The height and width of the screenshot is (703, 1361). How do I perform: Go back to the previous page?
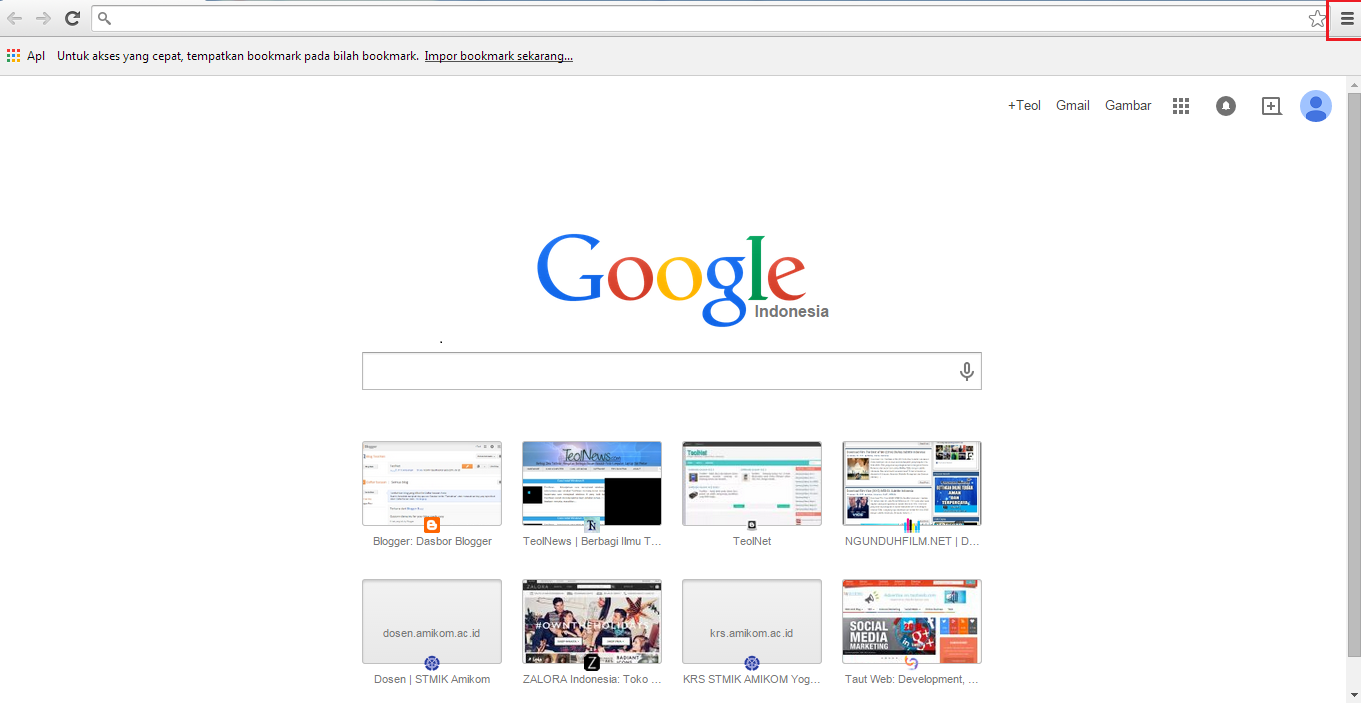pos(14,18)
